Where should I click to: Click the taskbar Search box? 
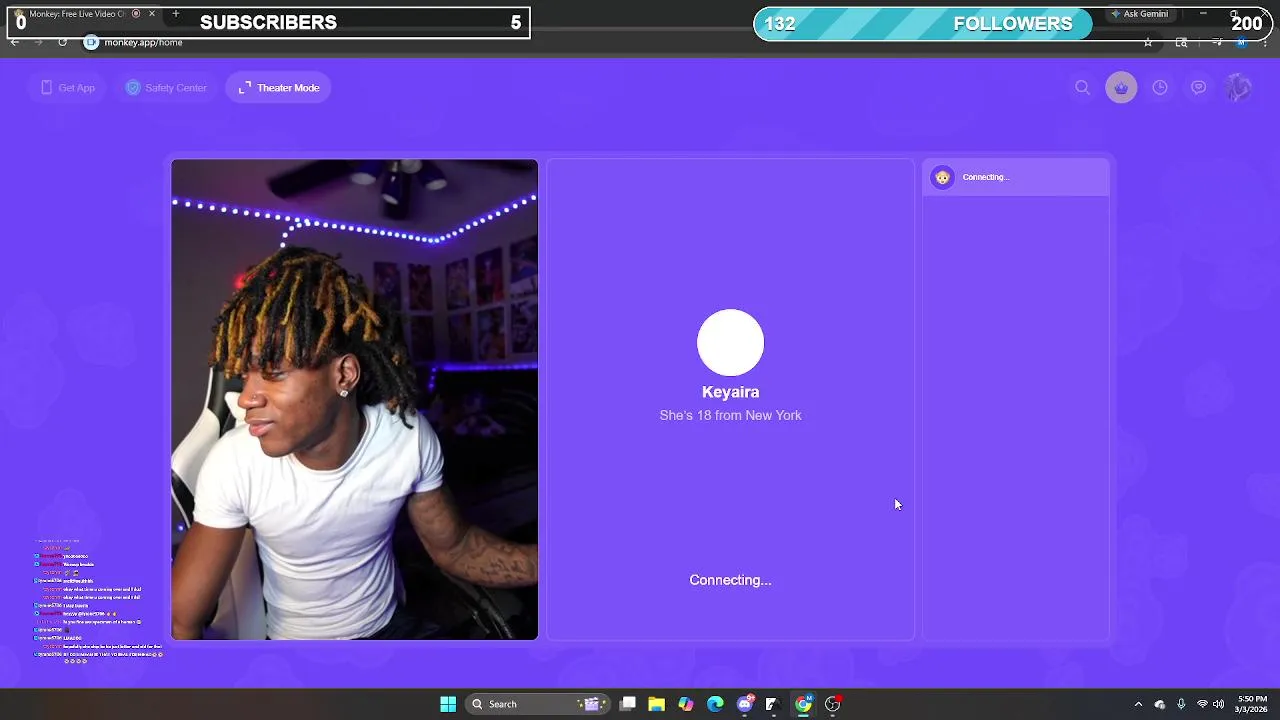pos(538,704)
